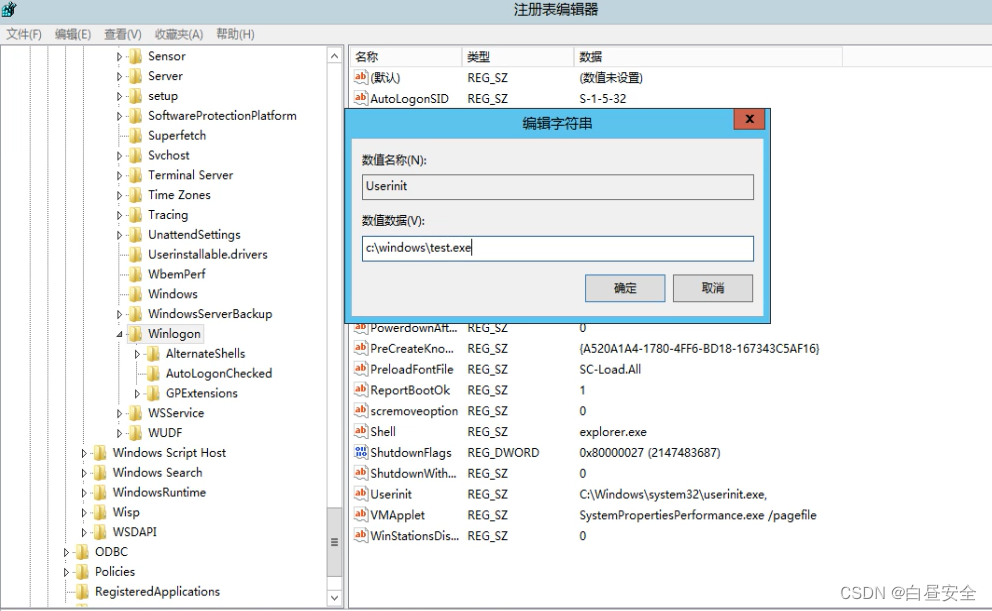Image resolution: width=992 pixels, height=611 pixels.
Task: Click the RegisteredApplications folder icon
Action: coord(82,592)
